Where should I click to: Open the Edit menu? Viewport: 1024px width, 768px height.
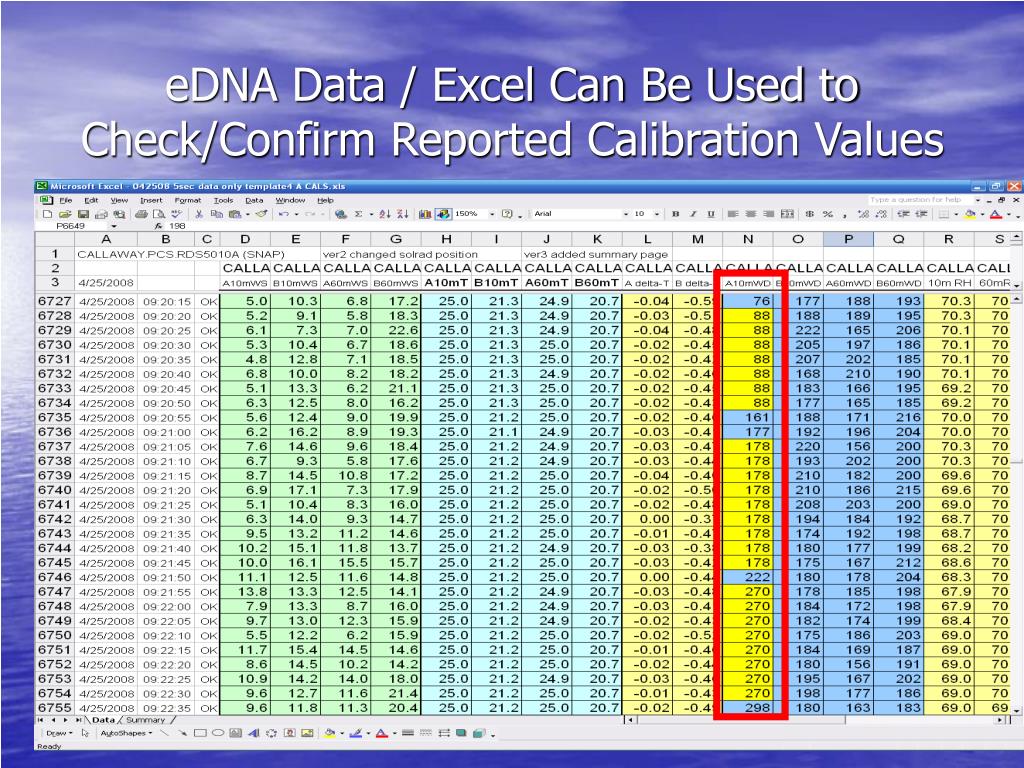click(x=91, y=200)
